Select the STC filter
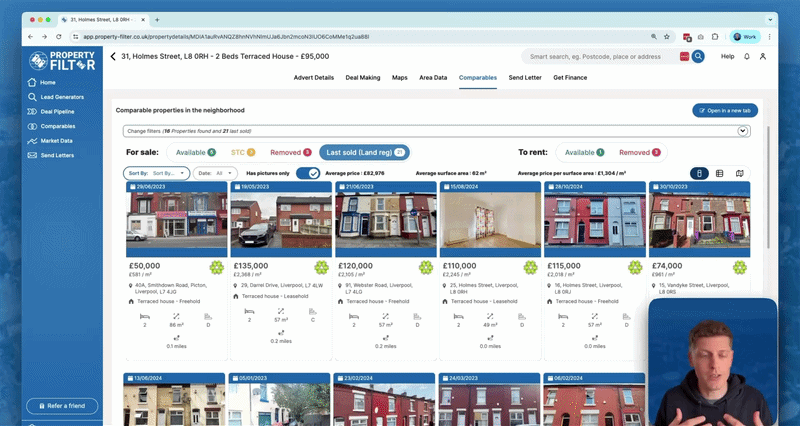Screen dimensions: 800x426 pos(243,153)
